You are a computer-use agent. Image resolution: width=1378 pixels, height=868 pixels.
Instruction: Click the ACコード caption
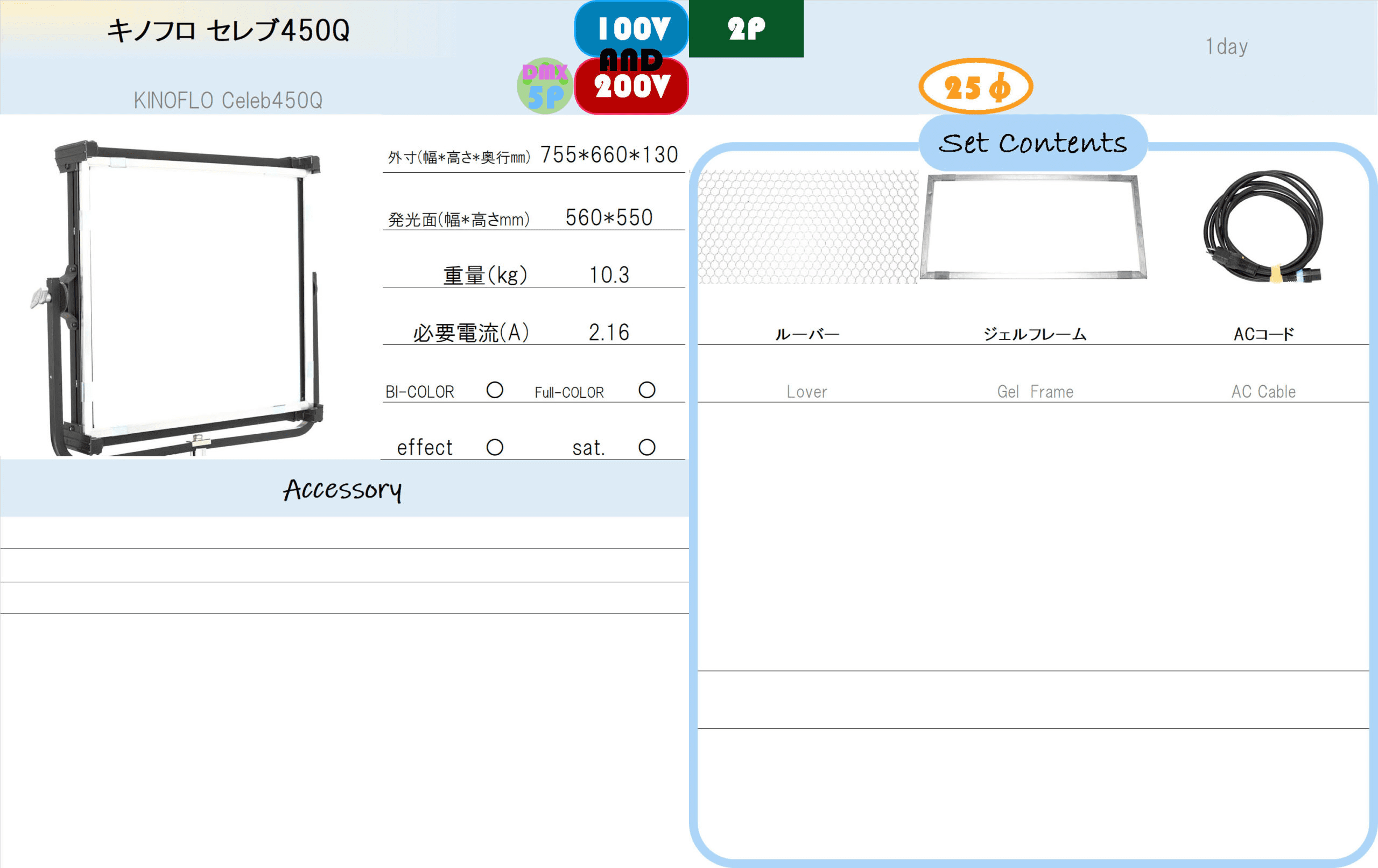click(1263, 334)
